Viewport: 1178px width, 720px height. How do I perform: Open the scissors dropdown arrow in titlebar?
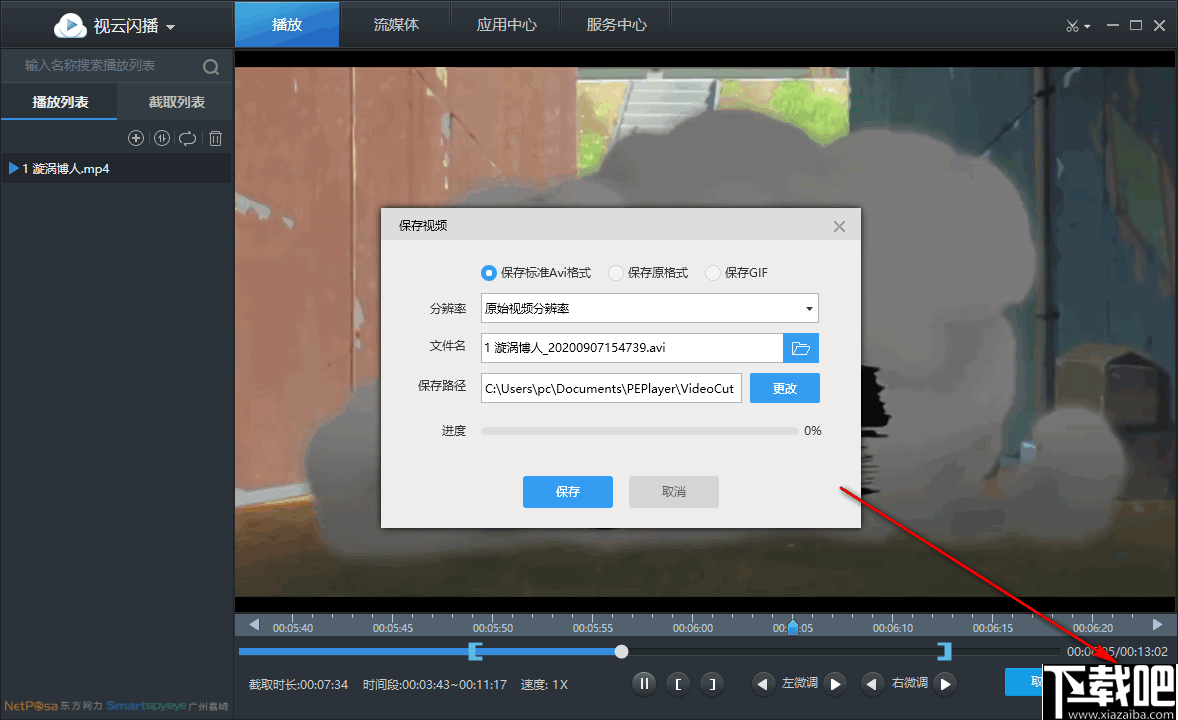[1086, 26]
